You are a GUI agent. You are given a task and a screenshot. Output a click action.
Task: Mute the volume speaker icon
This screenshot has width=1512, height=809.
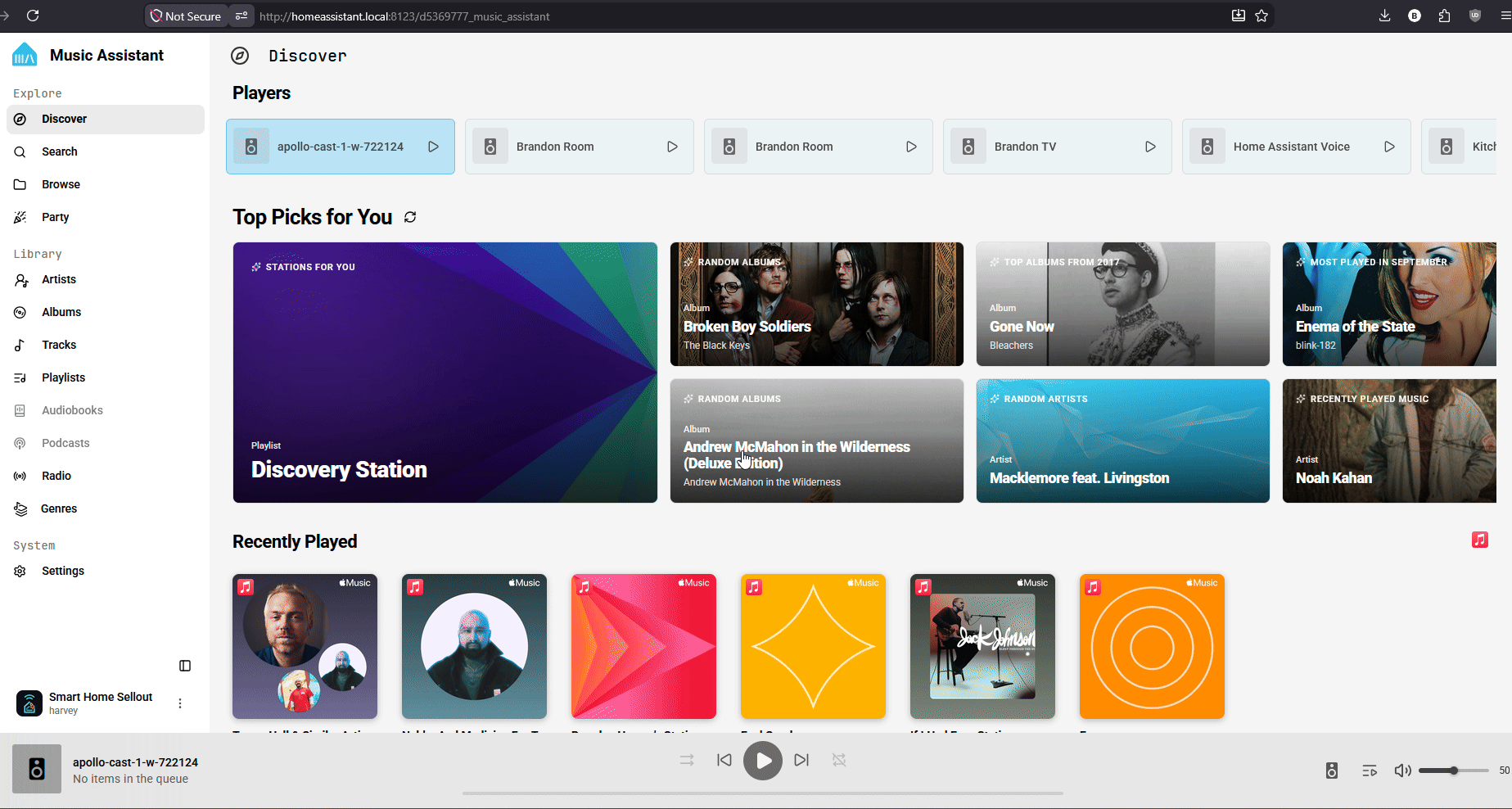point(1402,771)
